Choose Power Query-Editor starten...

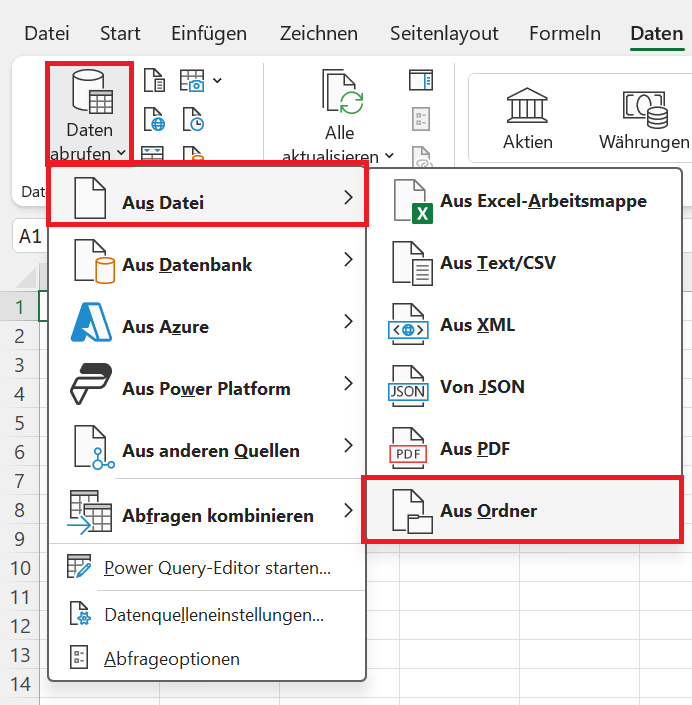pyautogui.click(x=207, y=567)
